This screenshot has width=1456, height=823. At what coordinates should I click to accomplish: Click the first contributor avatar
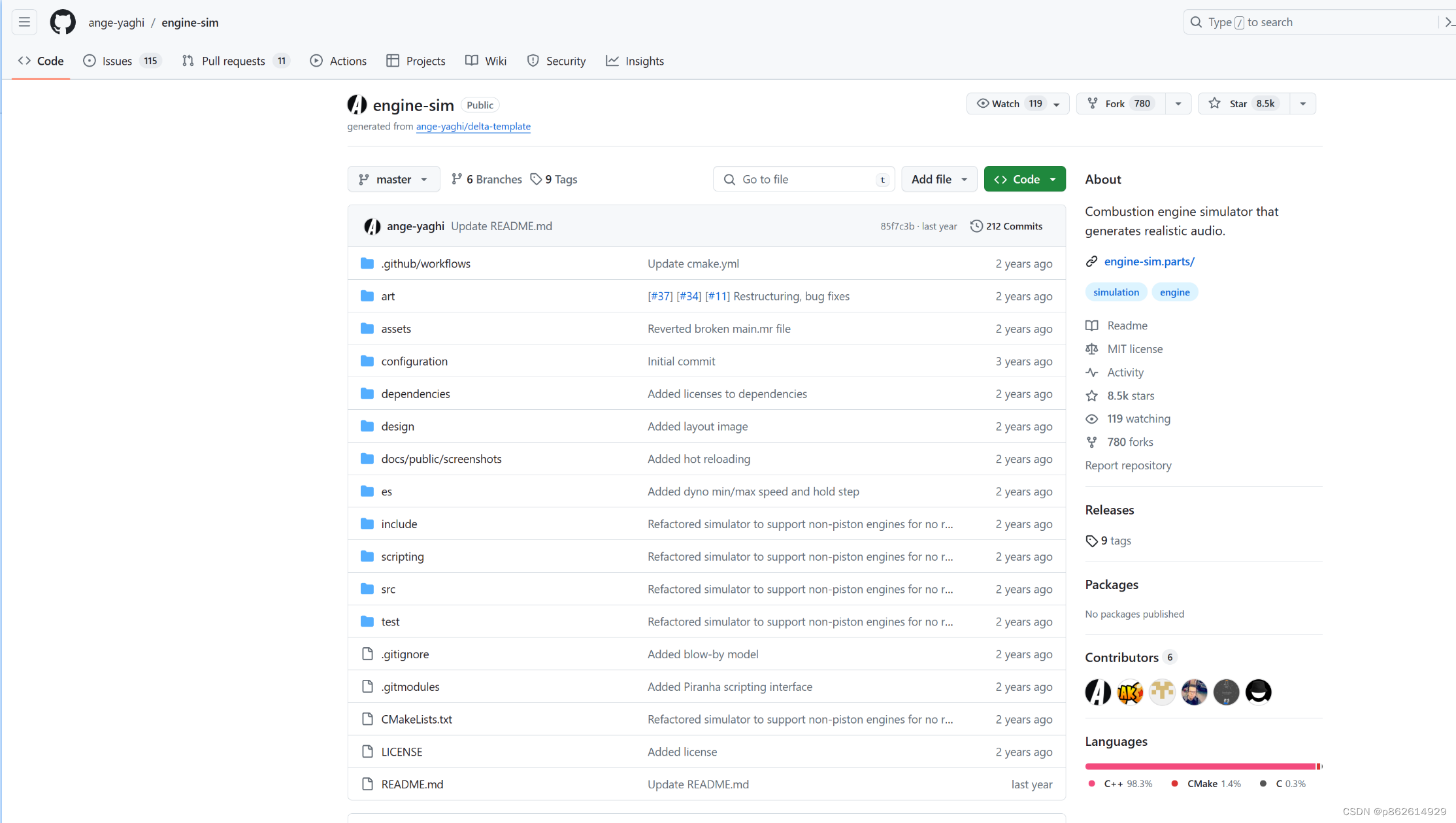pos(1098,692)
